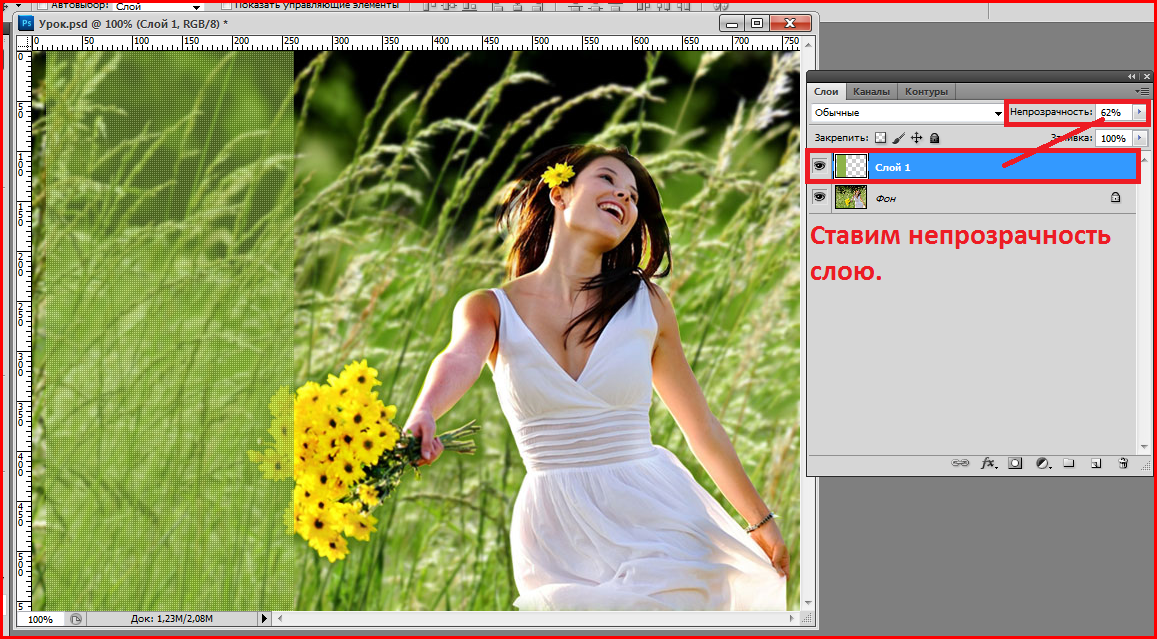Select the Слой 1 layer thumbnail
The image size is (1157, 639).
point(850,167)
